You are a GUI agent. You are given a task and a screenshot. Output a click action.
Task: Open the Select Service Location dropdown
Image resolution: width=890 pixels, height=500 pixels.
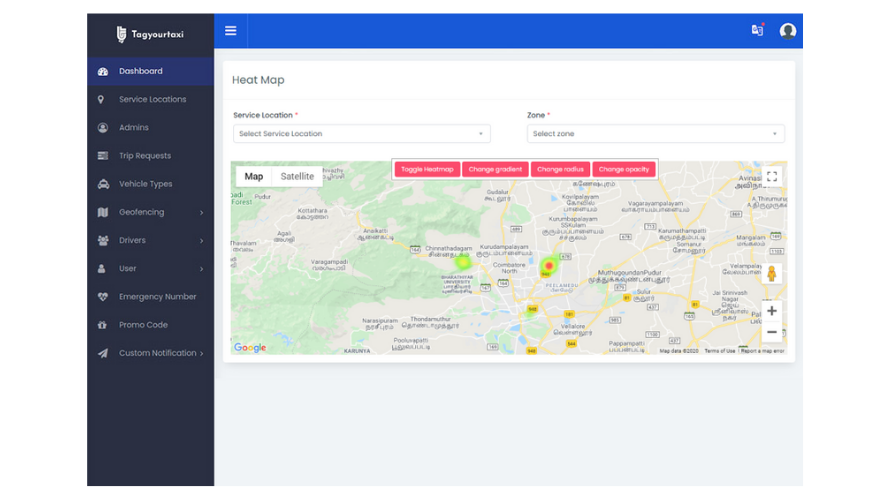pos(362,134)
